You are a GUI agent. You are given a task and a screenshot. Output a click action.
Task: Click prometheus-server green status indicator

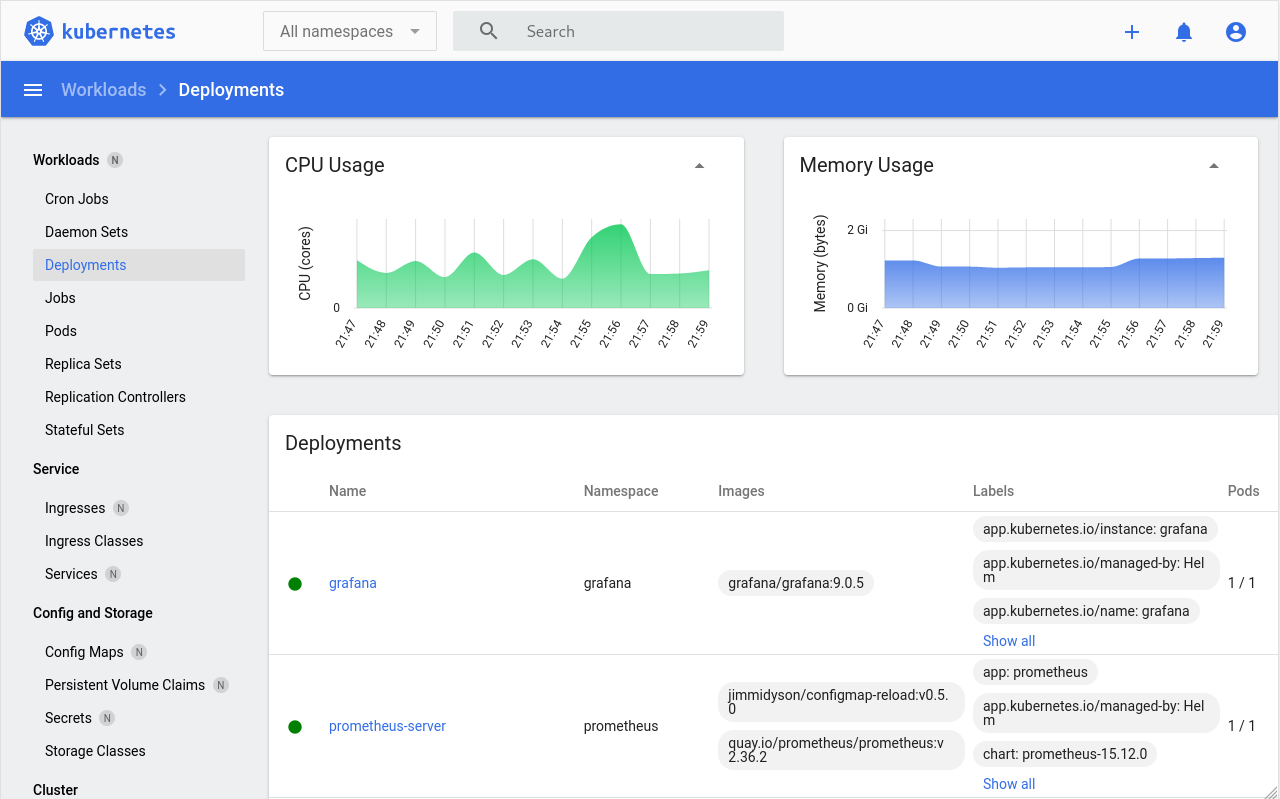(295, 727)
